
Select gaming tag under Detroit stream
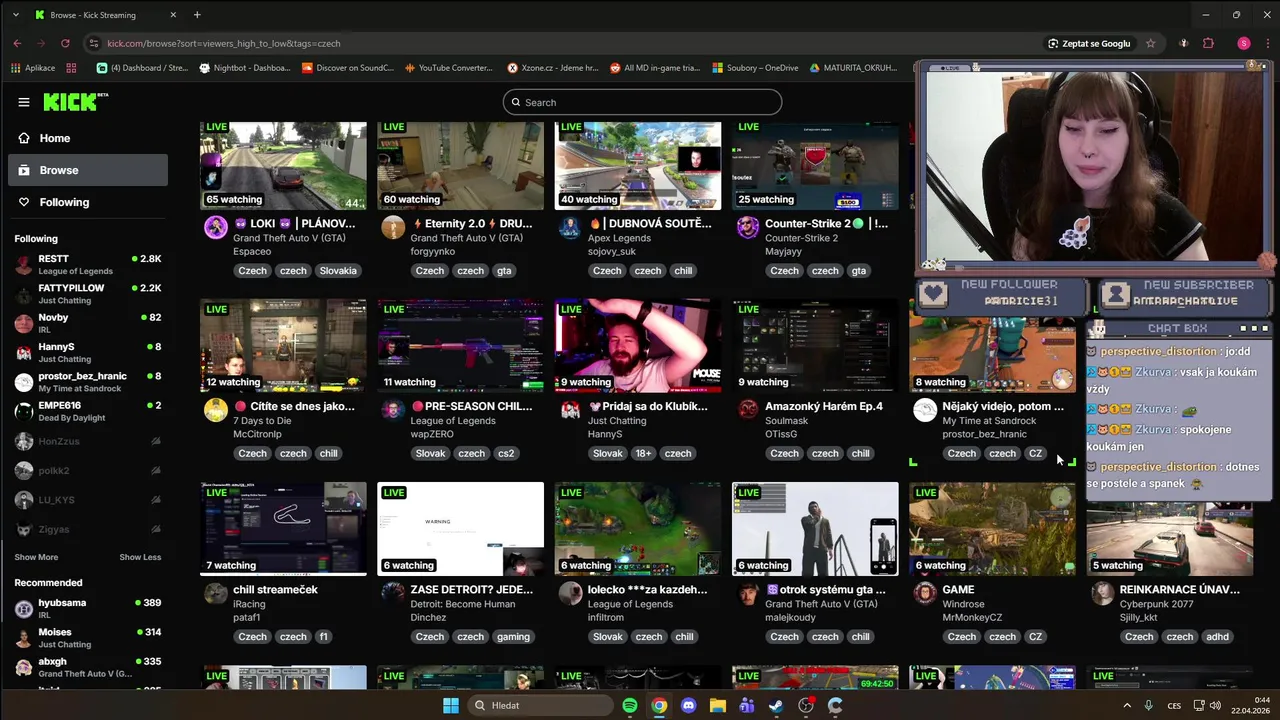pos(513,637)
